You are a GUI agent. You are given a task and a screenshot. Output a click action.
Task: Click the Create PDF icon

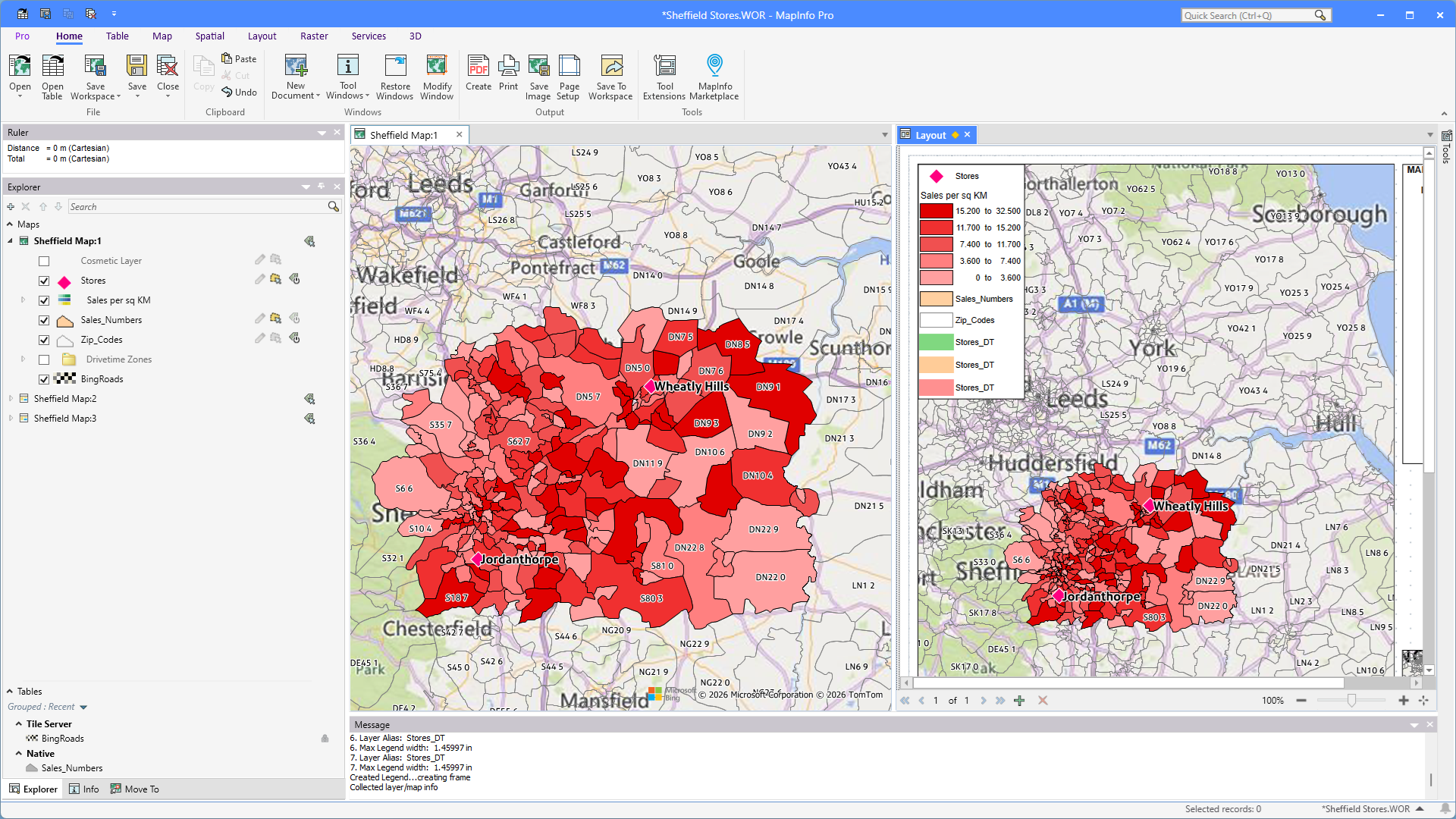(478, 67)
